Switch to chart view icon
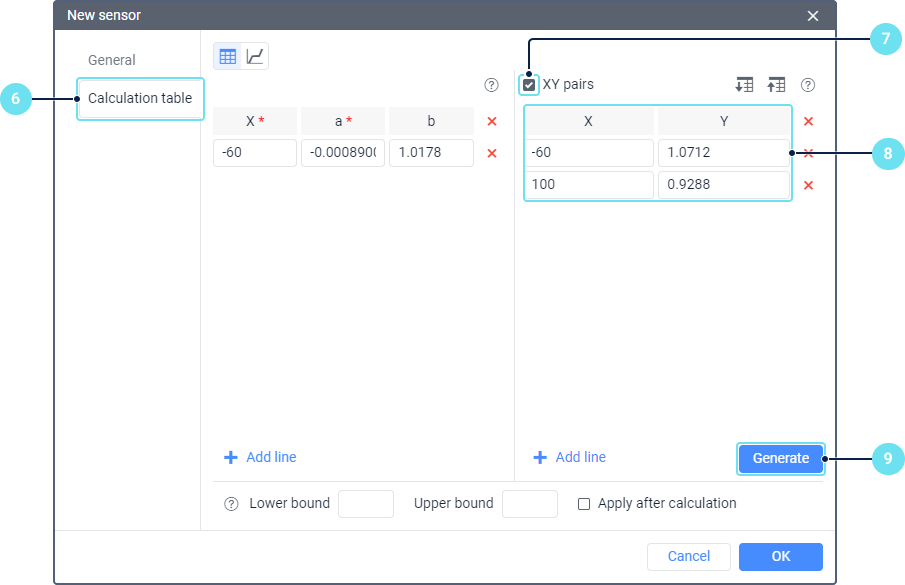Screen dimensions: 905x585 point(255,57)
